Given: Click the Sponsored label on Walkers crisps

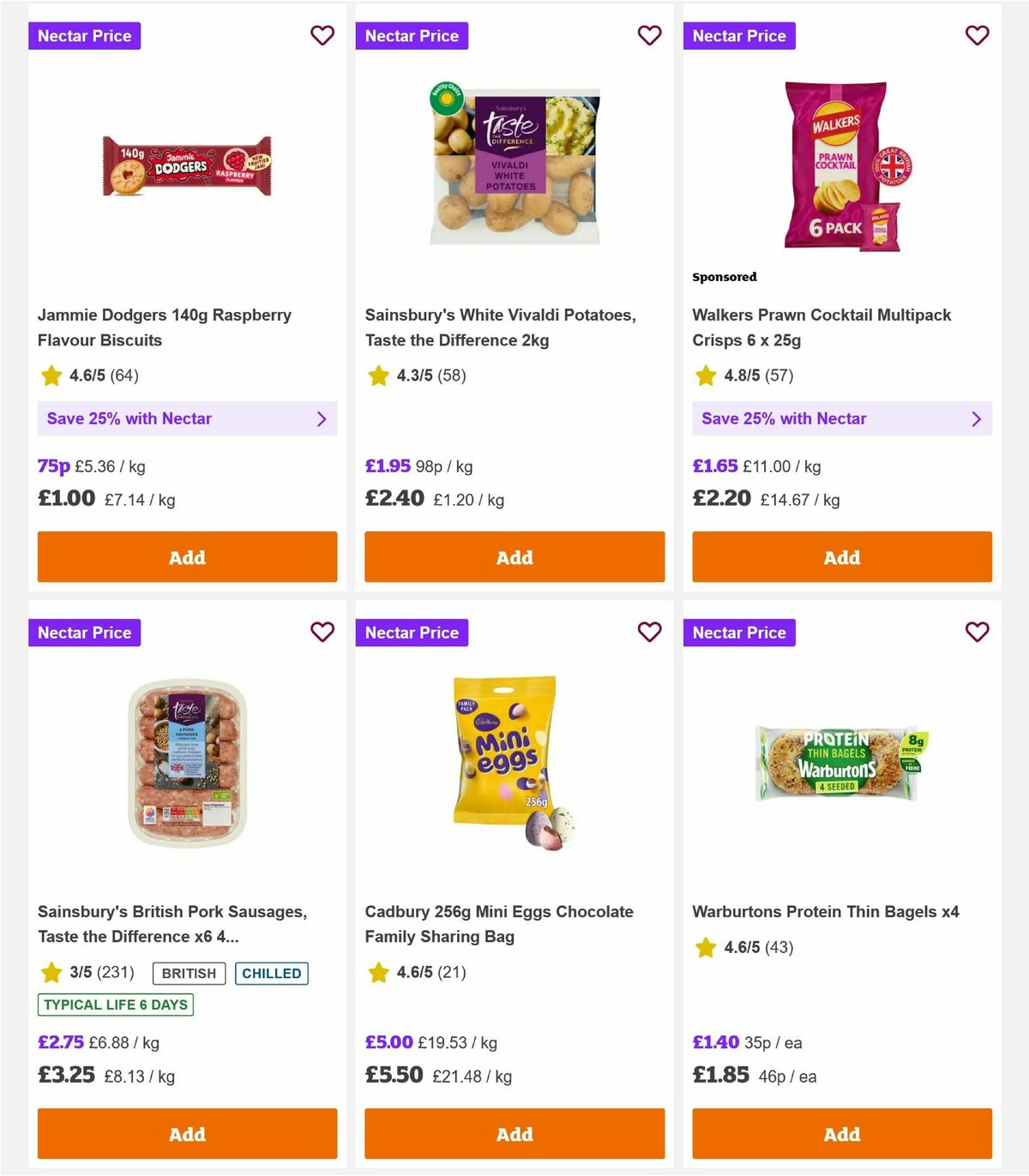Looking at the screenshot, I should tap(725, 277).
